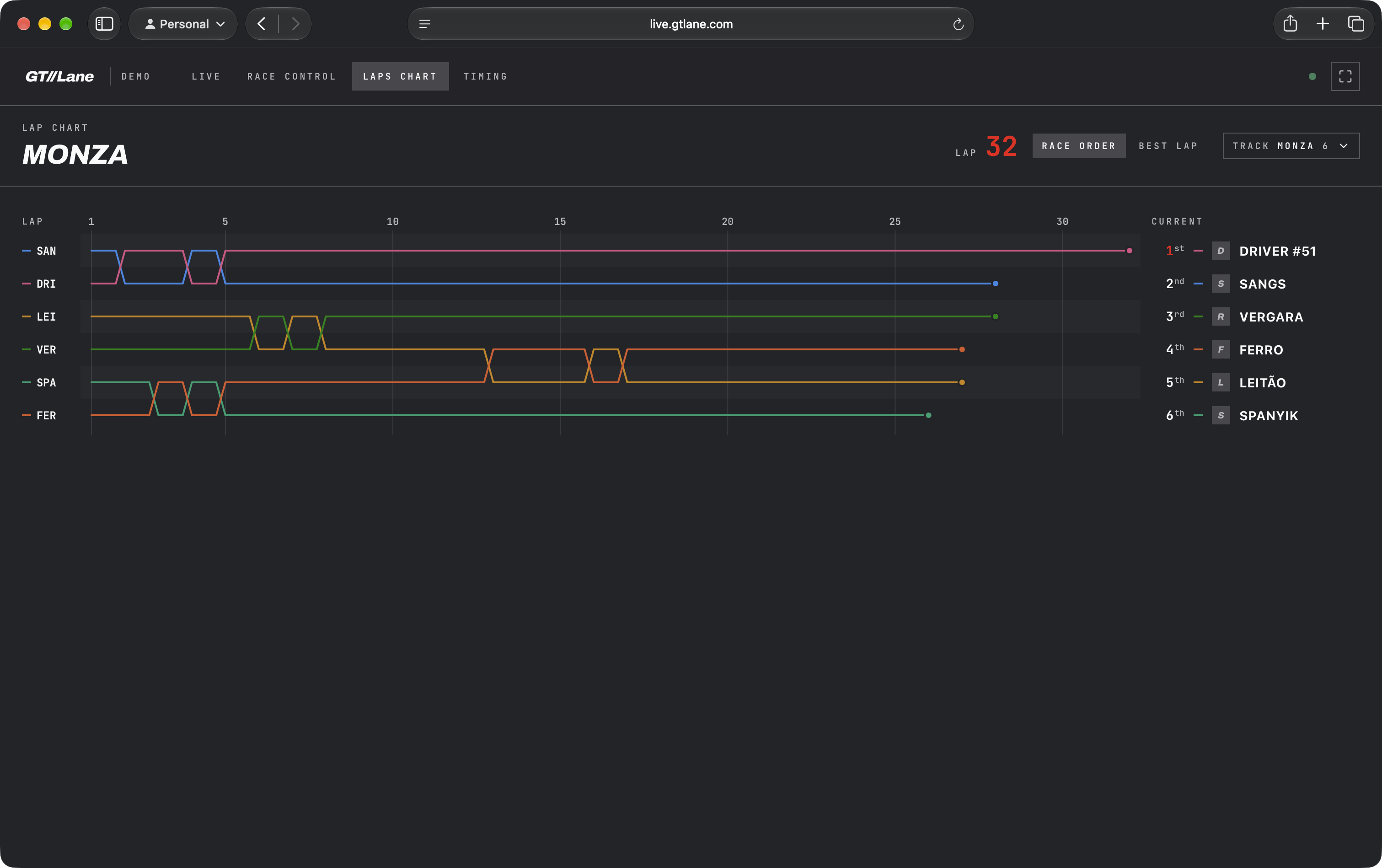Open the LIVE tab
1382x868 pixels.
tap(206, 76)
